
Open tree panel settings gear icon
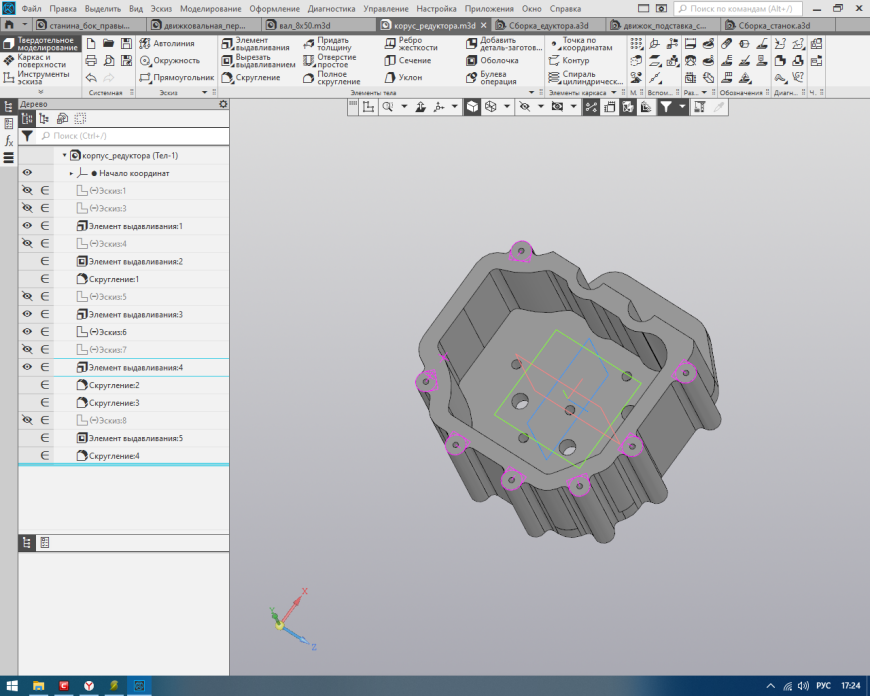pyautogui.click(x=223, y=103)
